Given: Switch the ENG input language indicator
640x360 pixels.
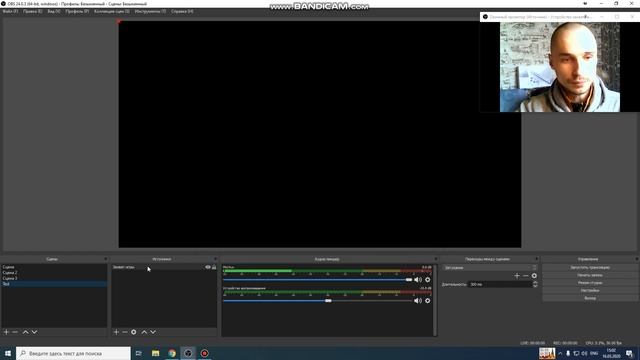Looking at the screenshot, I should pos(594,353).
